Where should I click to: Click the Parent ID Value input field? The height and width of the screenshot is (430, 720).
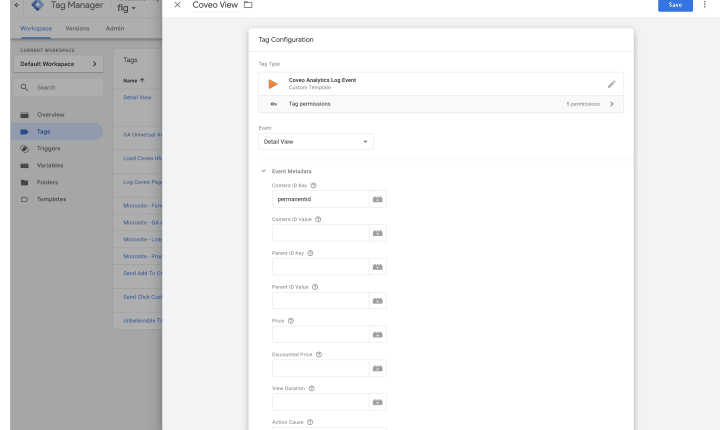(x=321, y=300)
